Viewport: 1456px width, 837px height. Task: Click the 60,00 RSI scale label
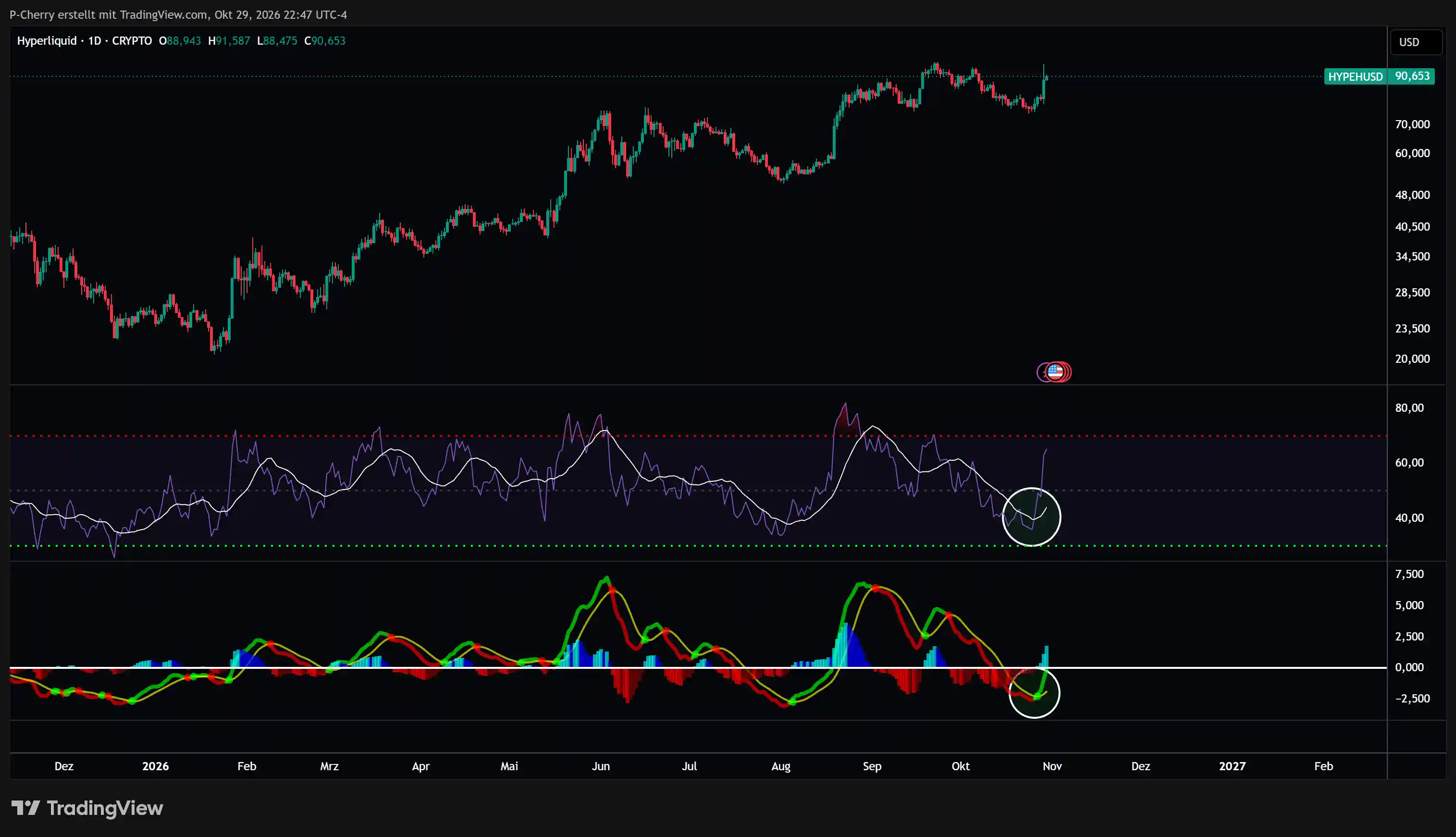click(1409, 463)
